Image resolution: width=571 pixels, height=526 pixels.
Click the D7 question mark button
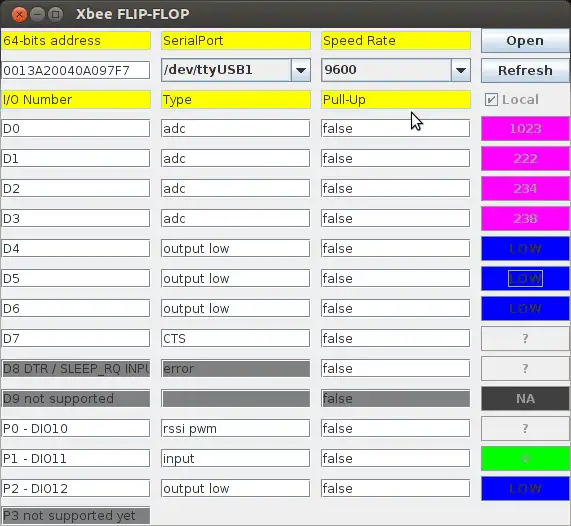point(525,338)
